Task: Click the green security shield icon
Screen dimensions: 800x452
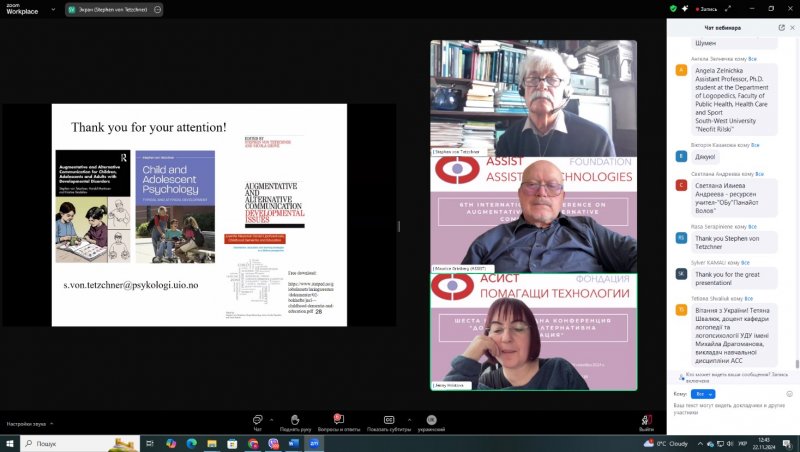Action: pyautogui.click(x=673, y=8)
